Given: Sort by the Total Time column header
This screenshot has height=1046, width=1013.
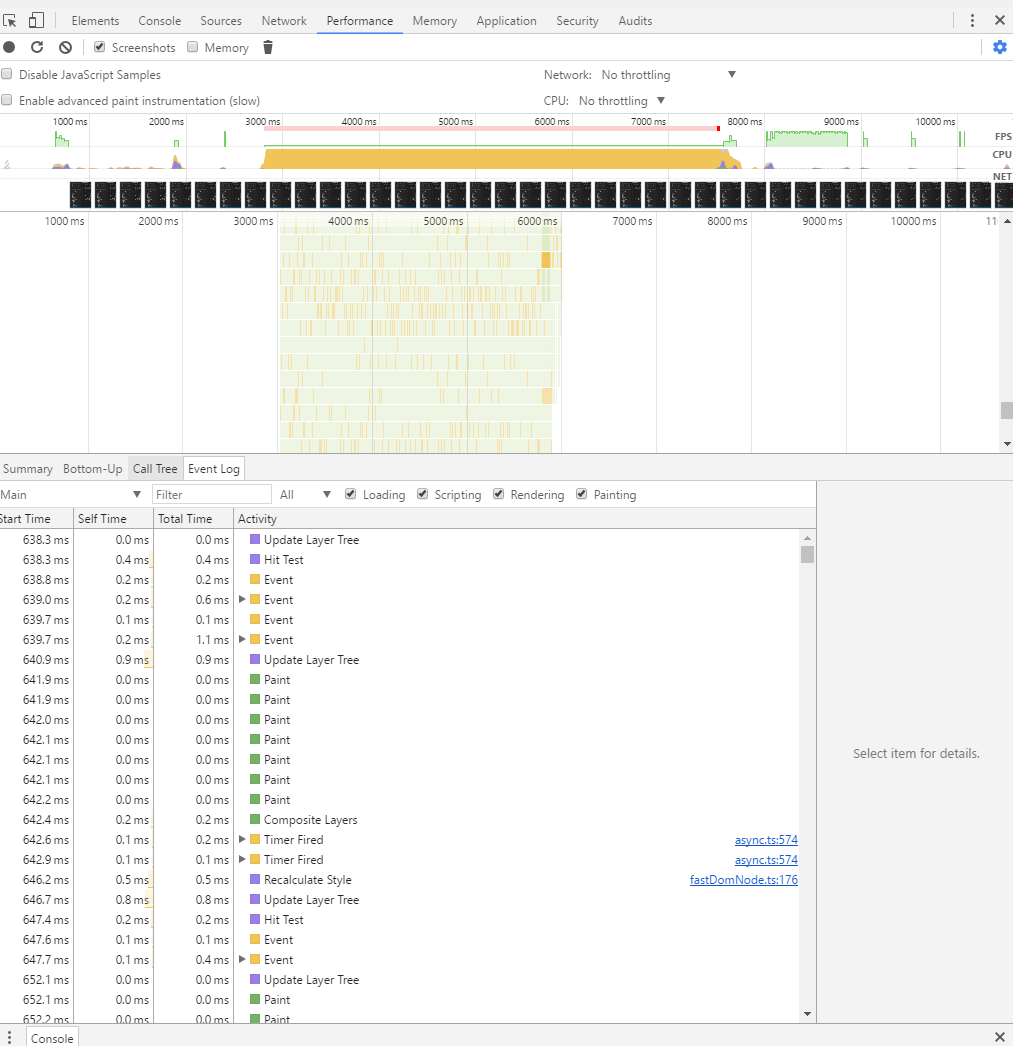Looking at the screenshot, I should tap(193, 518).
